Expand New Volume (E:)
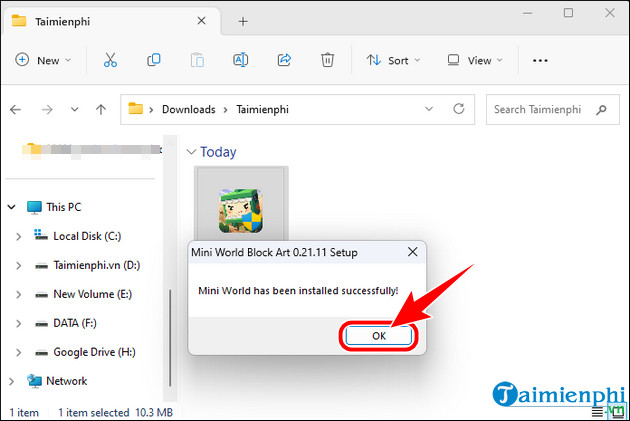The image size is (630, 421). tap(18, 294)
